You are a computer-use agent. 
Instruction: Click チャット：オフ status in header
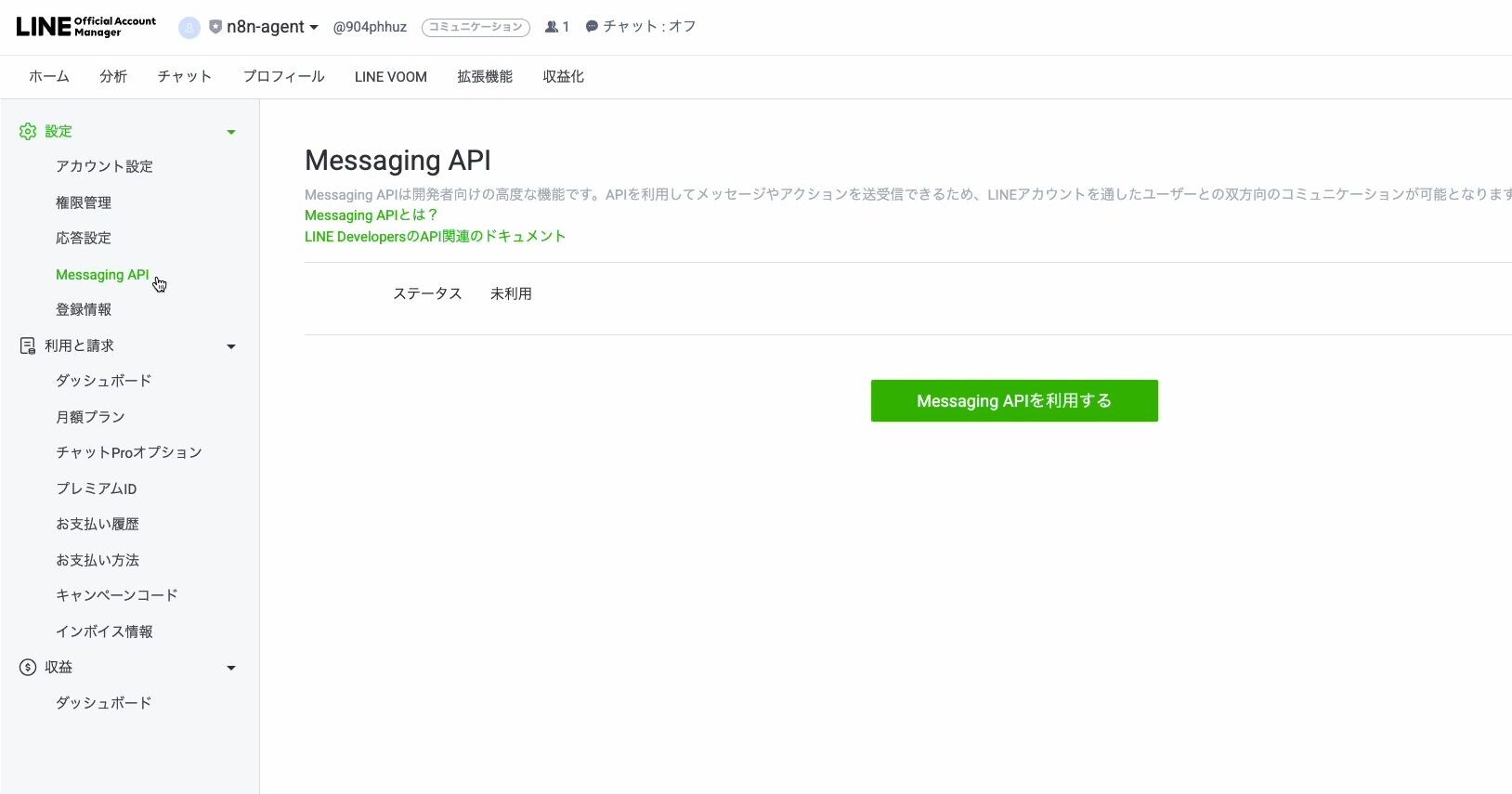pyautogui.click(x=649, y=26)
